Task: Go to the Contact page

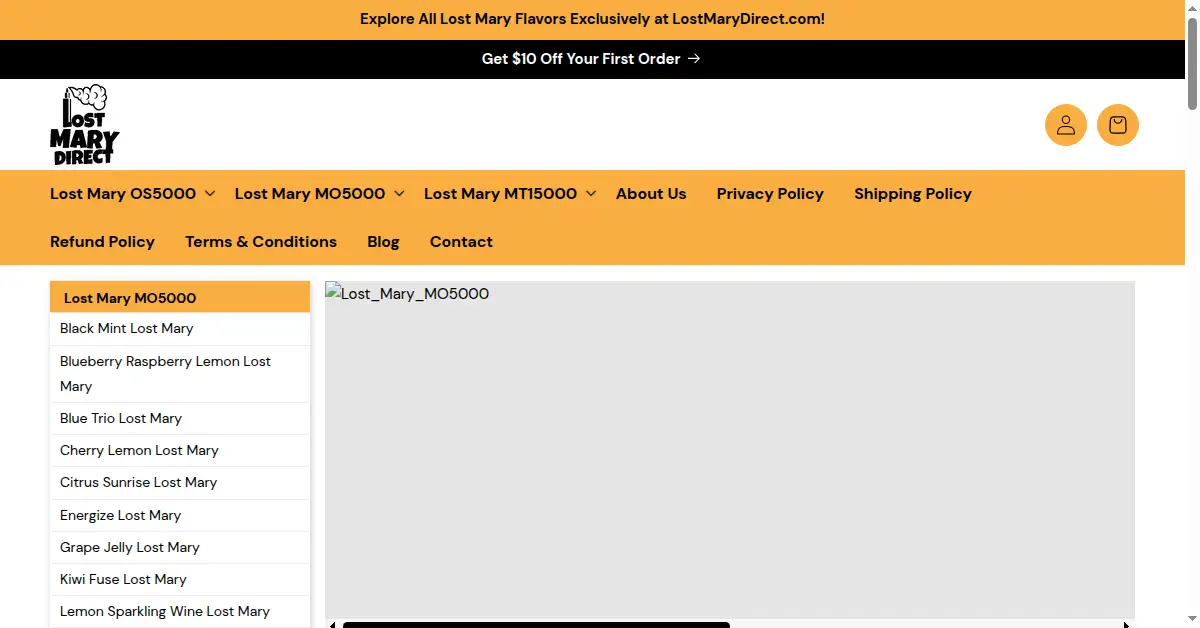Action: pos(461,242)
